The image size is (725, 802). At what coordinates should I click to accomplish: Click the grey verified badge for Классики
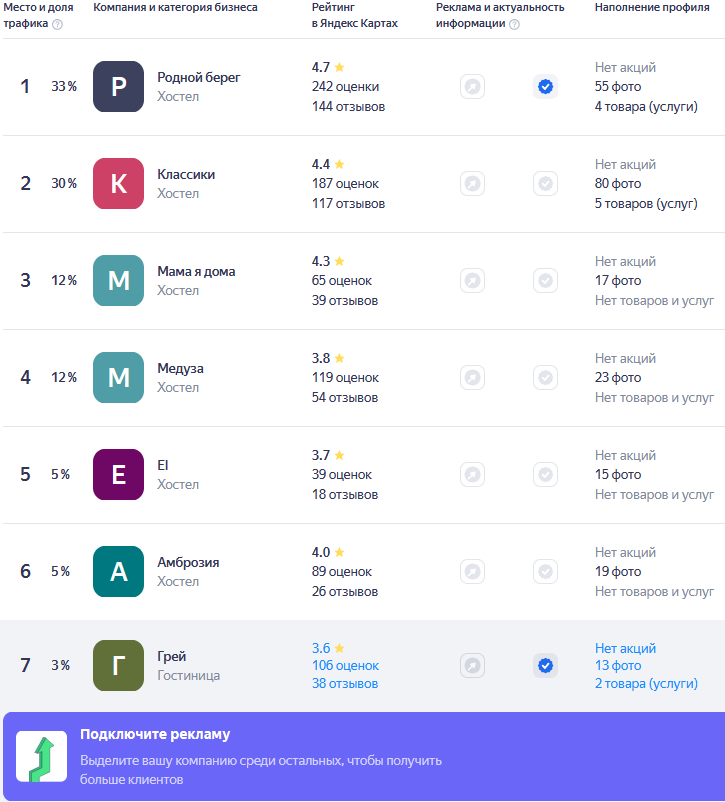(x=545, y=184)
